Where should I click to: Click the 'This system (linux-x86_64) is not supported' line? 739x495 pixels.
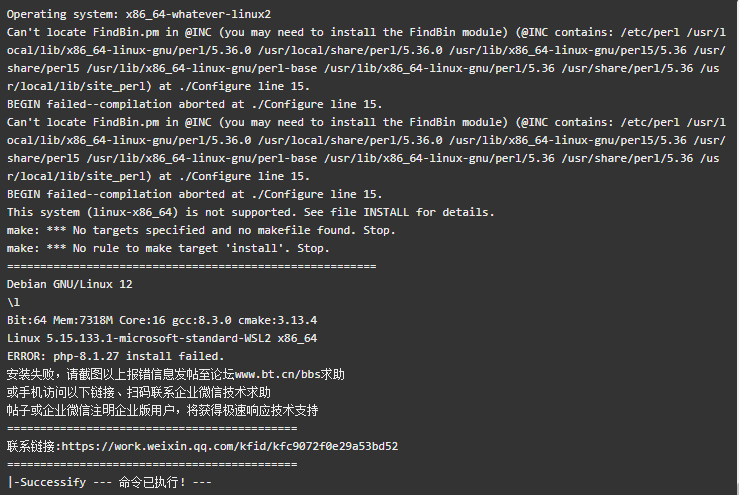pos(251,212)
